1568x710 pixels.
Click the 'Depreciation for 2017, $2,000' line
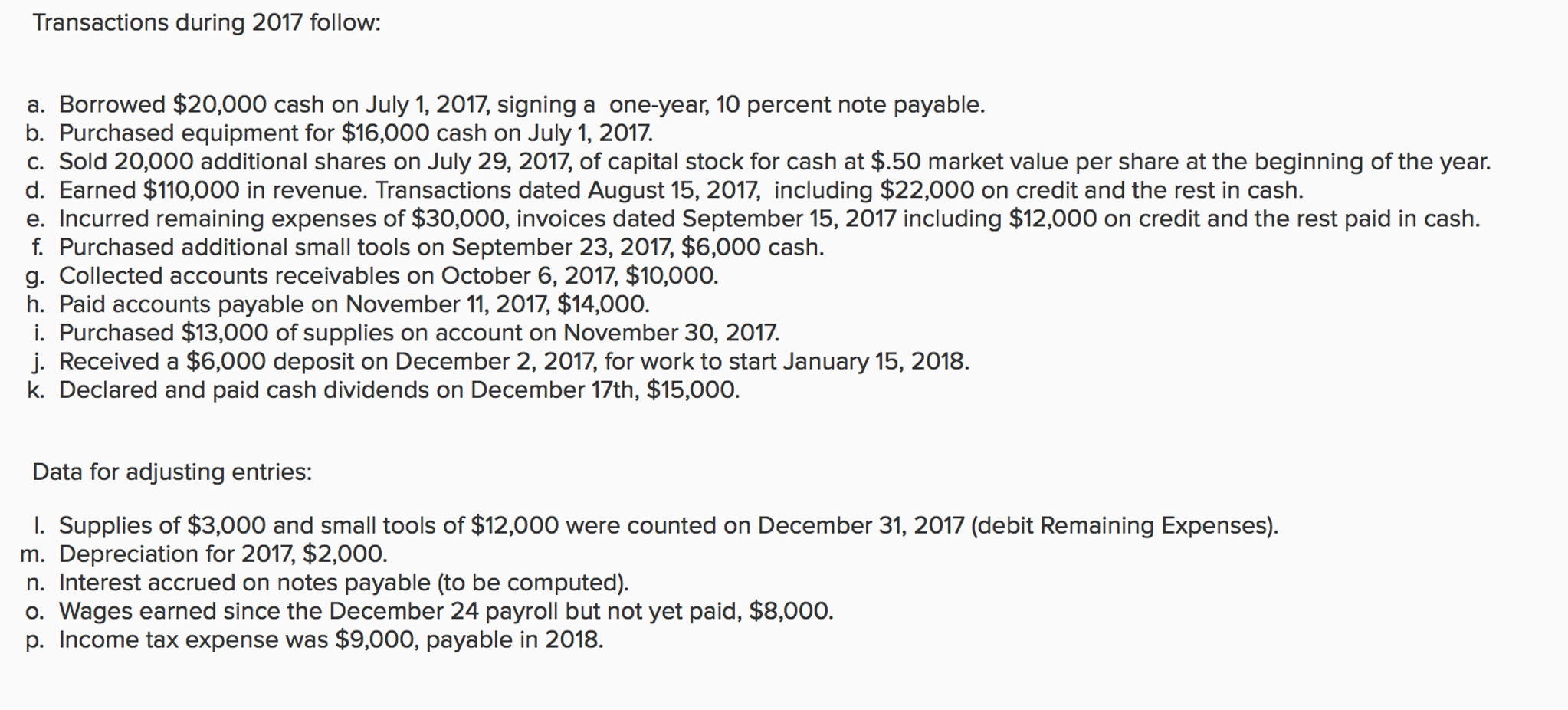[x=204, y=554]
